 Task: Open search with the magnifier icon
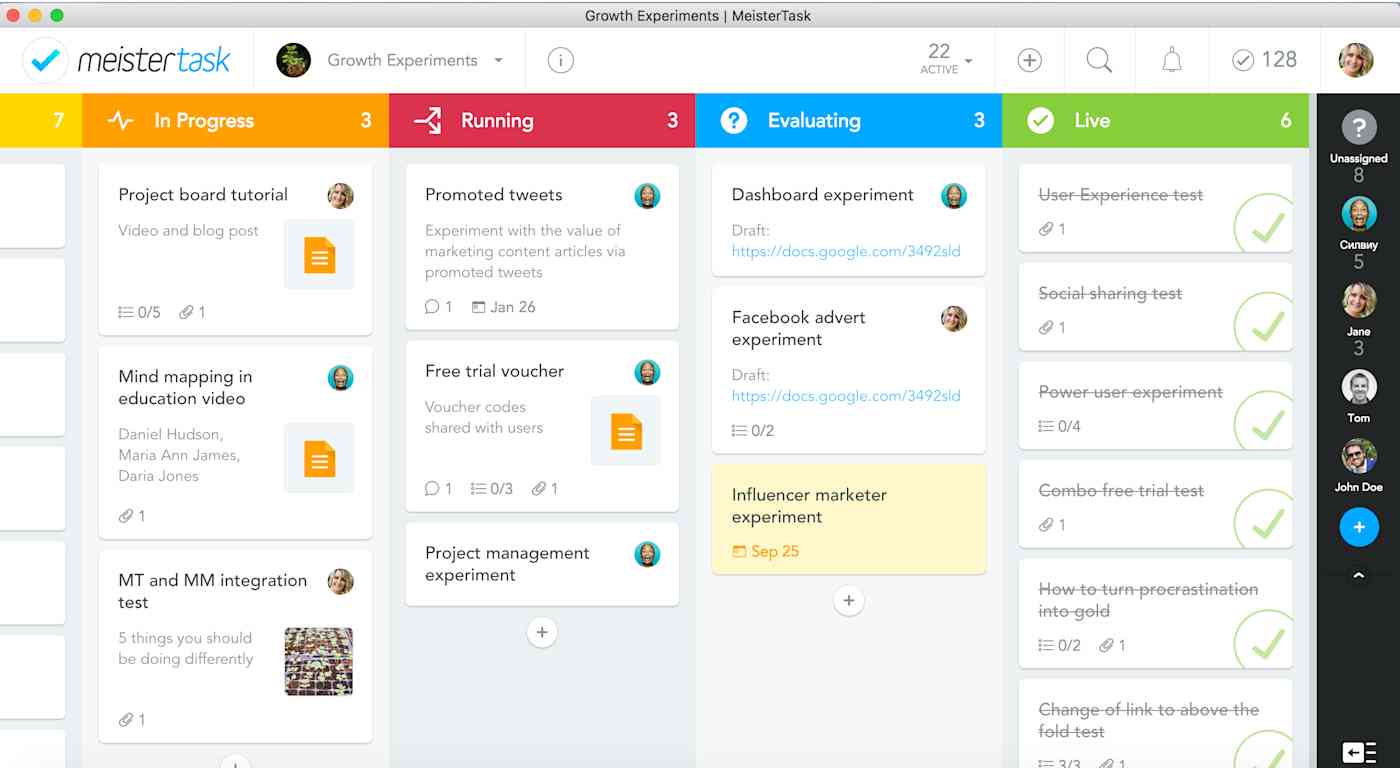(1099, 60)
